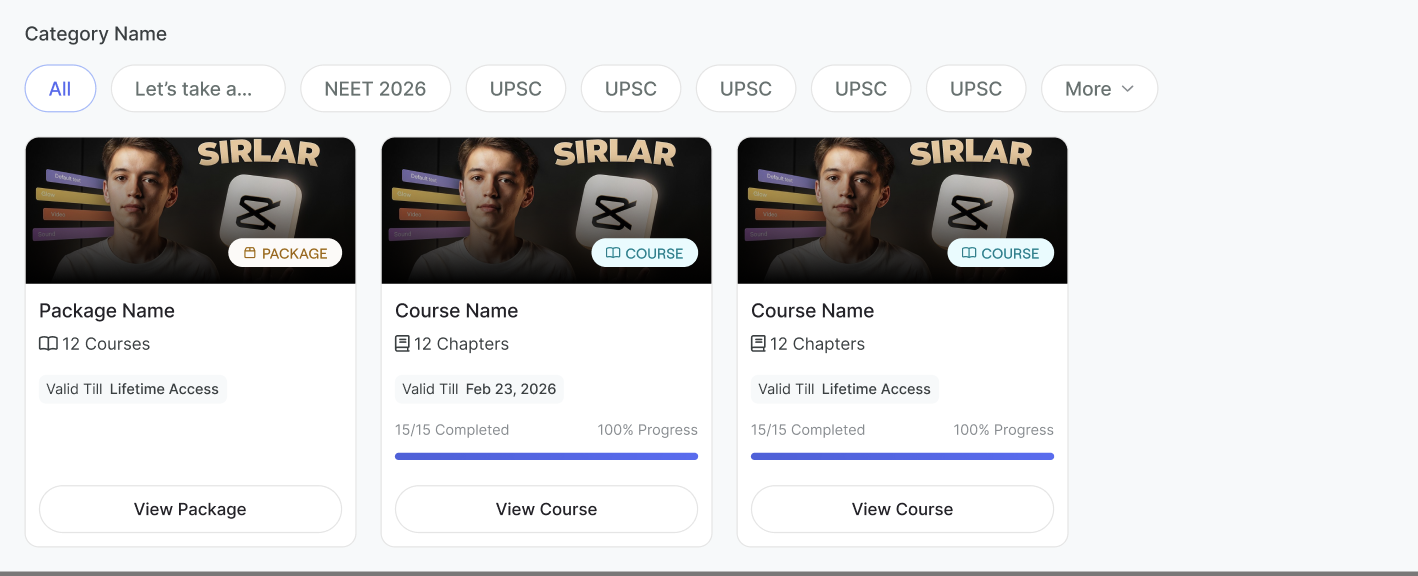The image size is (1418, 576).
Task: Select the All category filter
Action: (60, 89)
